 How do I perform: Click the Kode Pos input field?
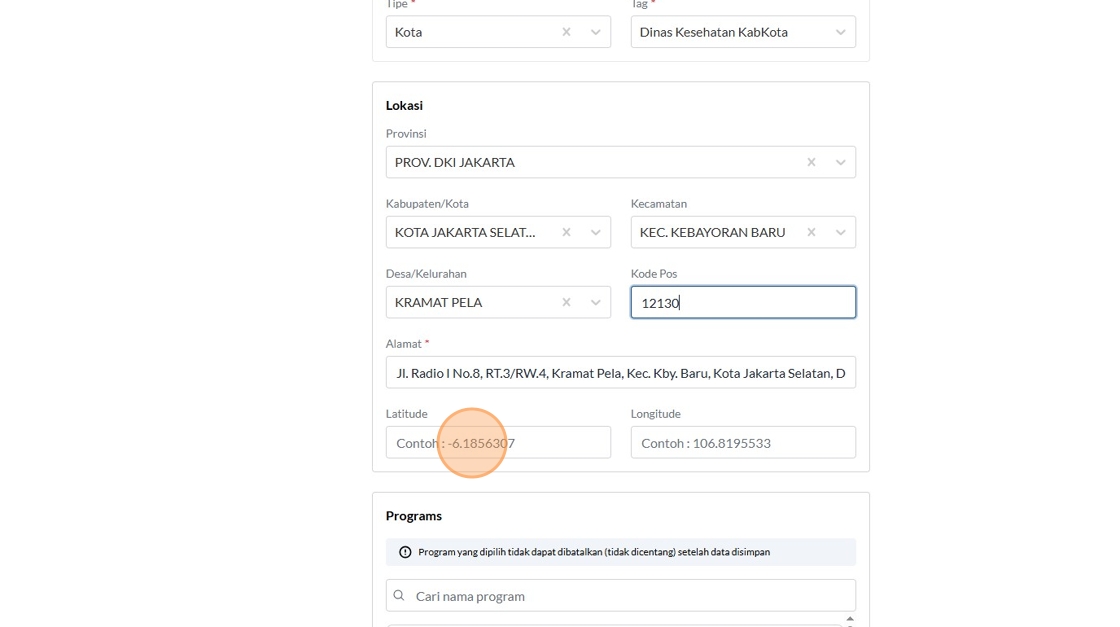coord(742,302)
